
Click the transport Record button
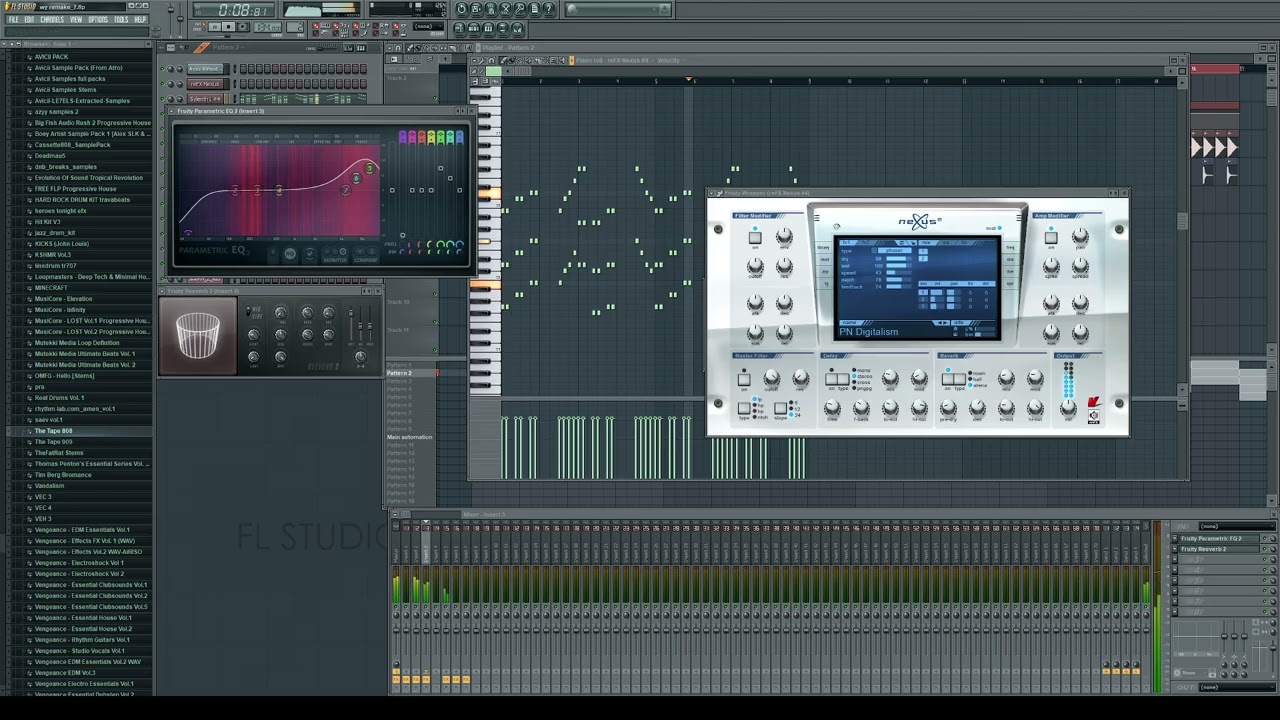[242, 27]
